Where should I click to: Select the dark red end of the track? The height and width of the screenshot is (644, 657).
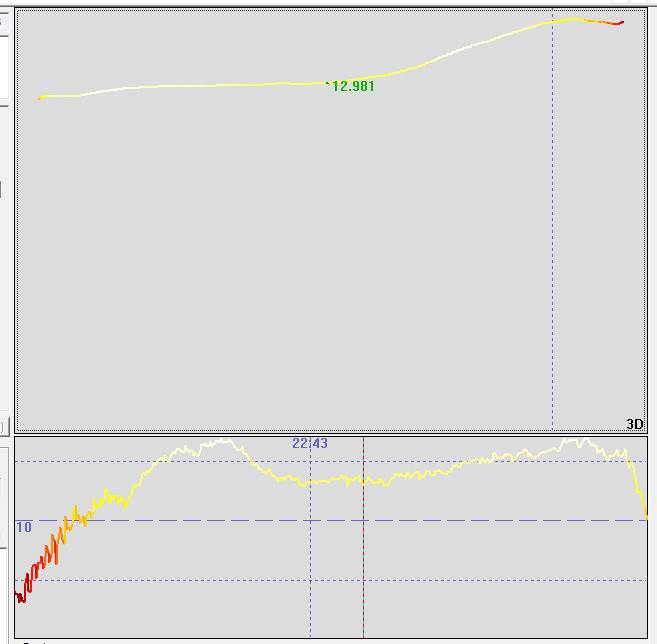[620, 22]
